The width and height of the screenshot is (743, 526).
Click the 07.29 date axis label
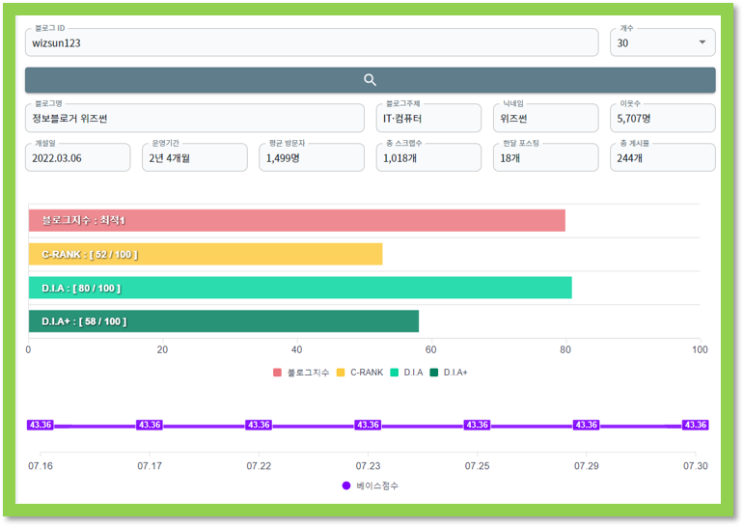point(586,466)
